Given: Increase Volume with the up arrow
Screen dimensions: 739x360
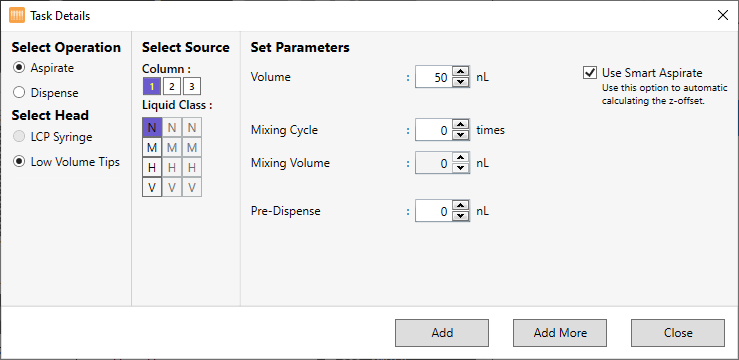Looking at the screenshot, I should pos(460,72).
